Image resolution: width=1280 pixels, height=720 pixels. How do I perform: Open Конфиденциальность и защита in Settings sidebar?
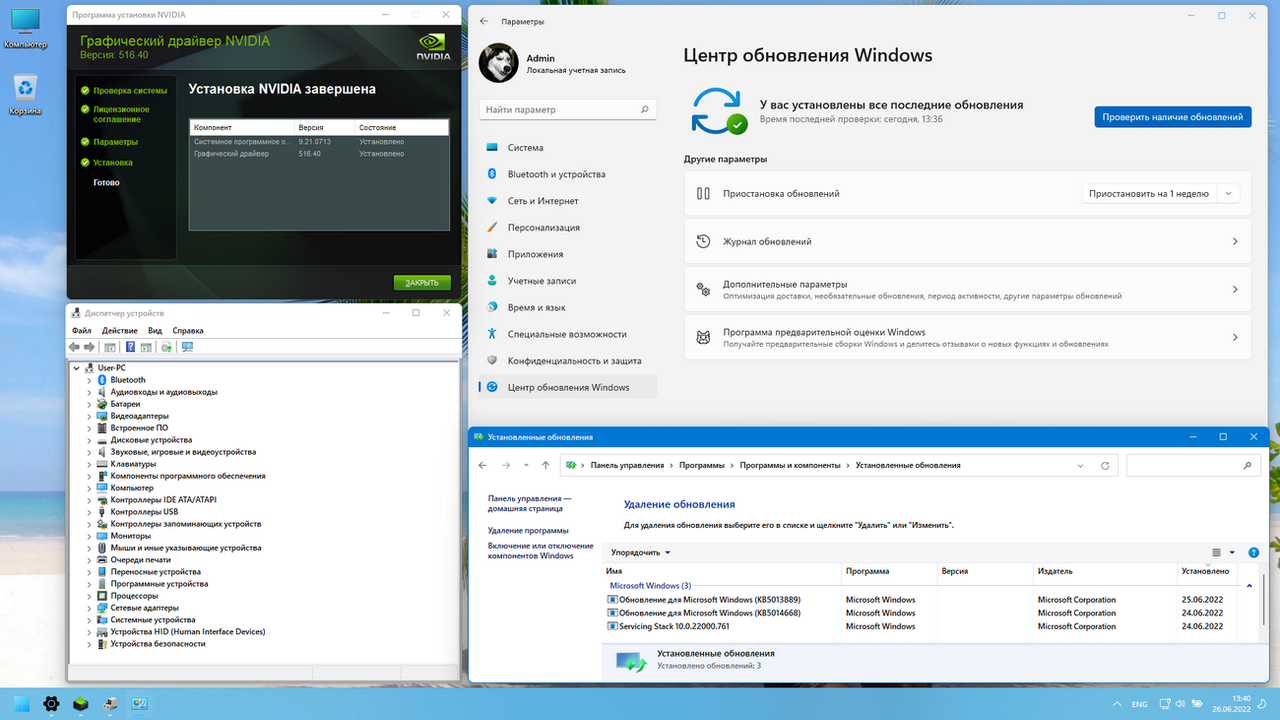[x=567, y=360]
